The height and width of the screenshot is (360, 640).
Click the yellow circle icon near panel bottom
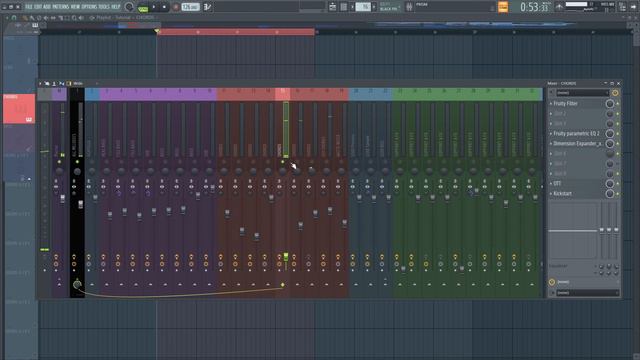552,282
